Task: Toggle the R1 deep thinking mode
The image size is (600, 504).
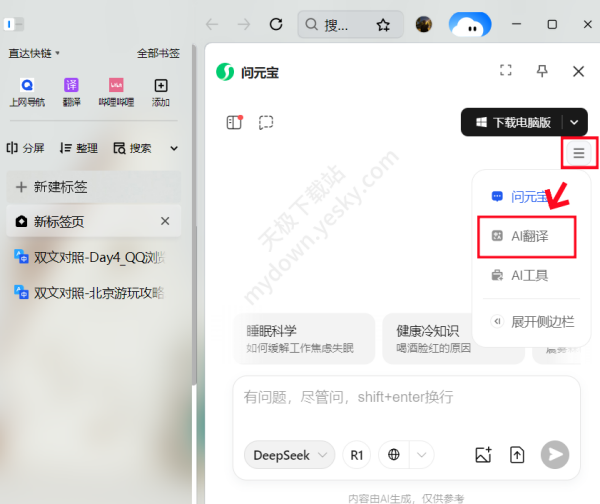Action: tap(355, 455)
